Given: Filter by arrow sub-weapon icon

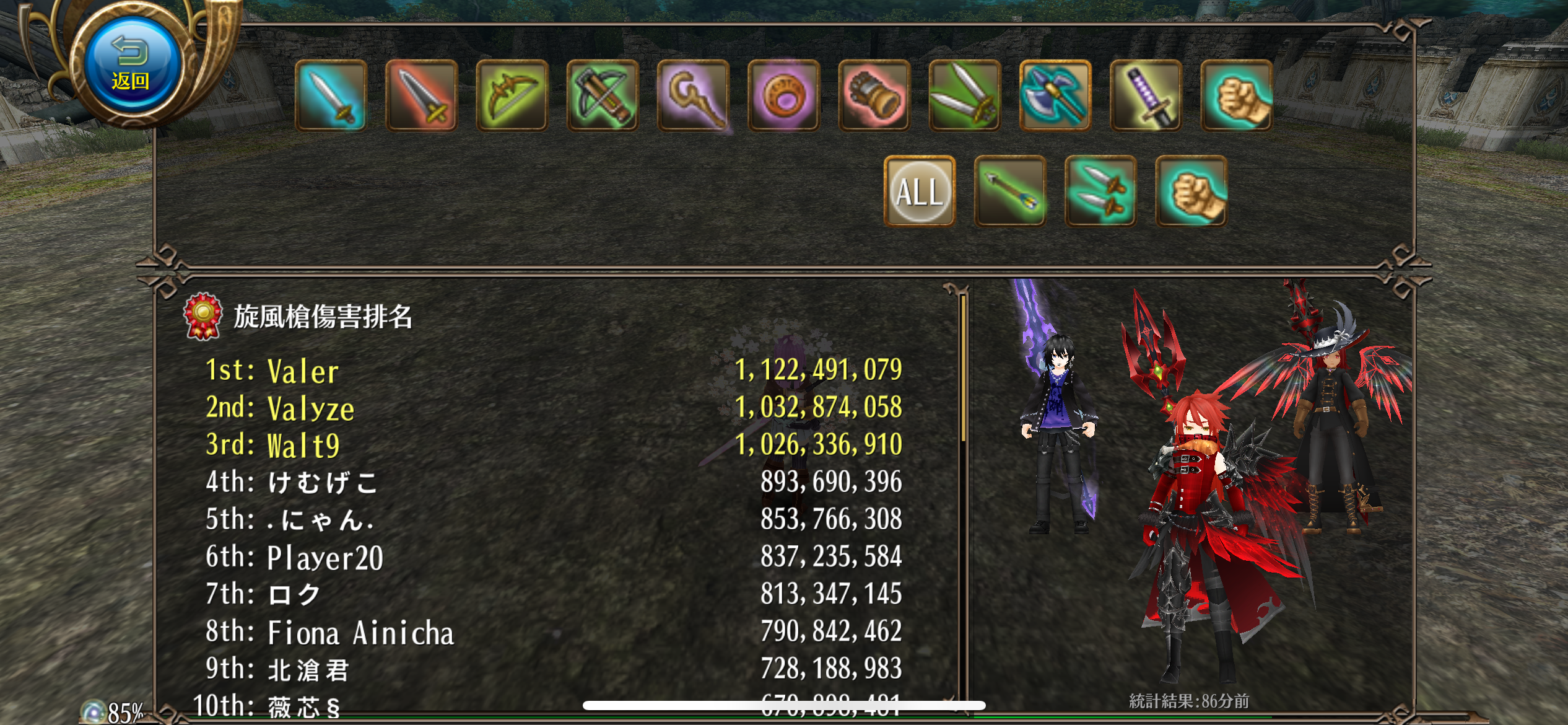Looking at the screenshot, I should [x=1010, y=191].
